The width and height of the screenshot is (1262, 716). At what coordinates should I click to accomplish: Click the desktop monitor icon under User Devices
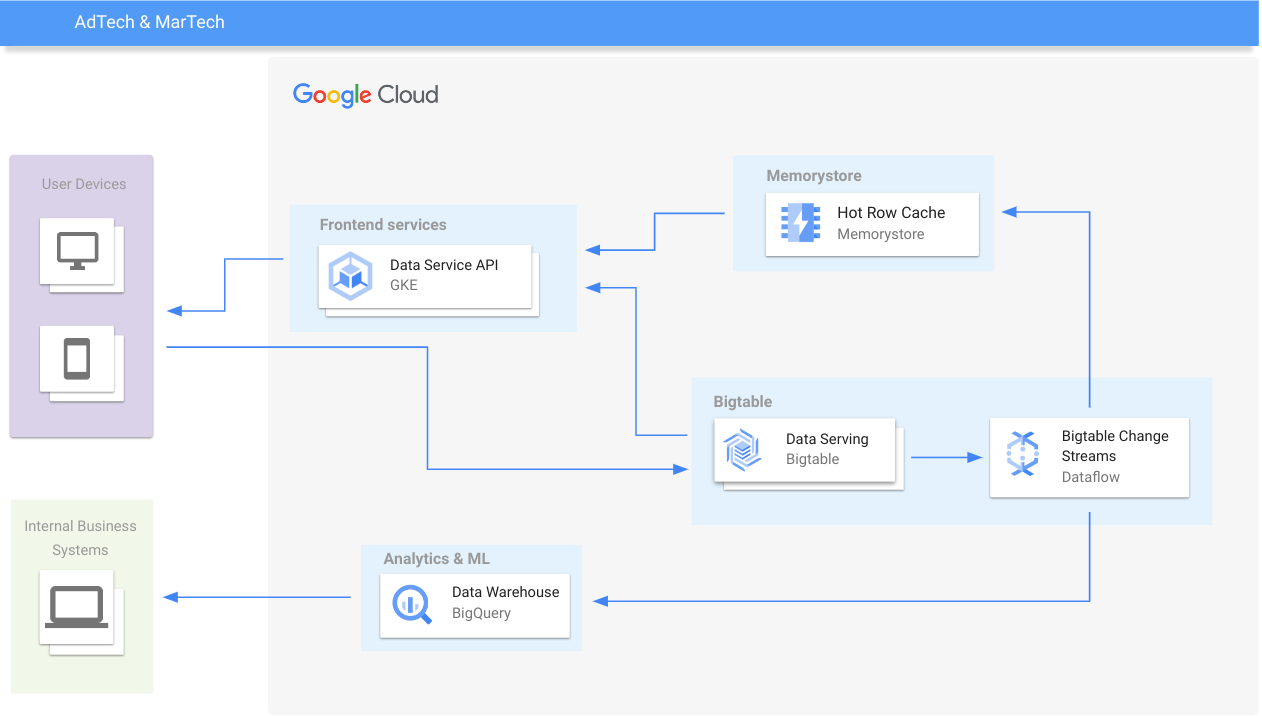[80, 252]
